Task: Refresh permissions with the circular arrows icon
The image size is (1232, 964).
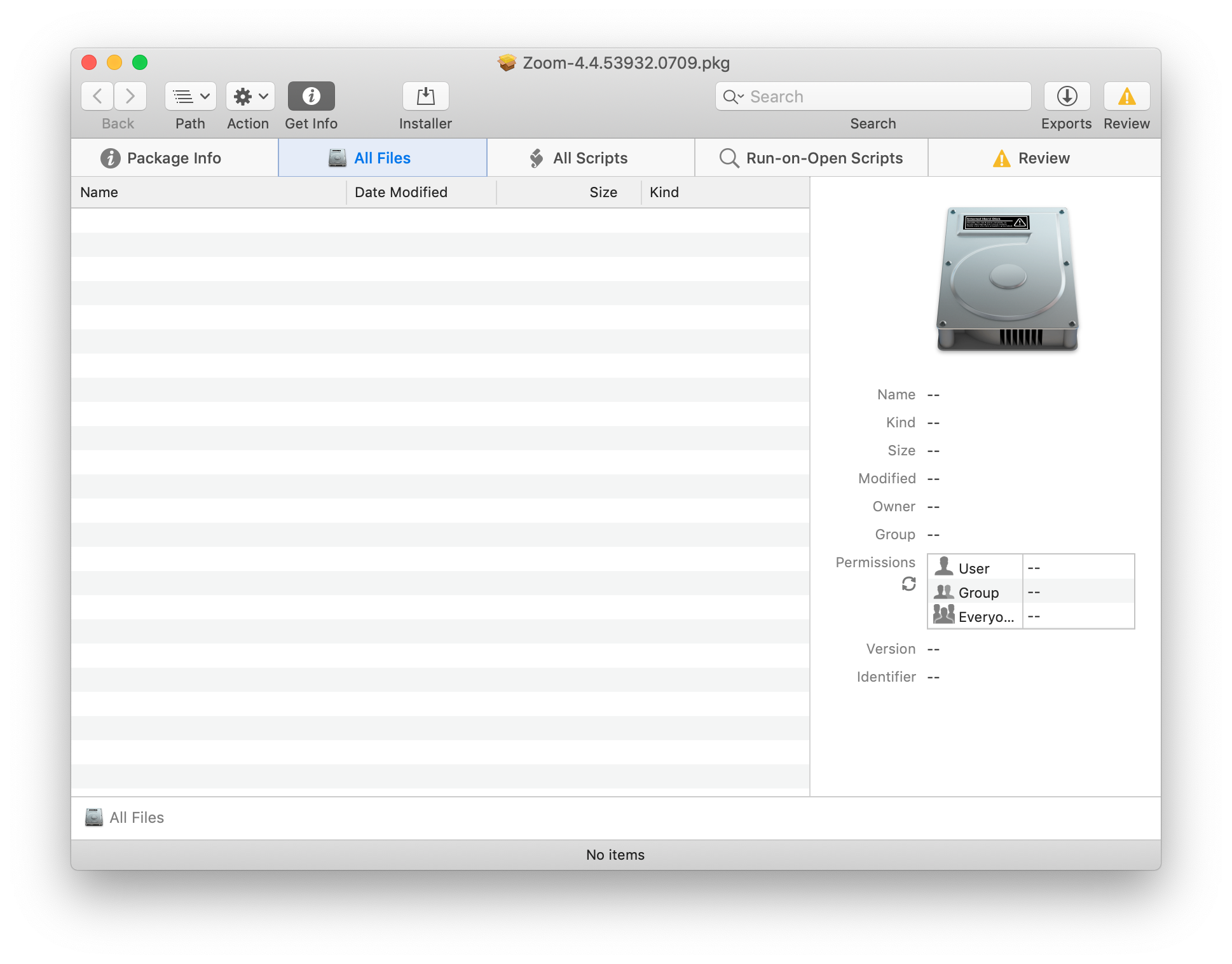Action: click(x=908, y=584)
